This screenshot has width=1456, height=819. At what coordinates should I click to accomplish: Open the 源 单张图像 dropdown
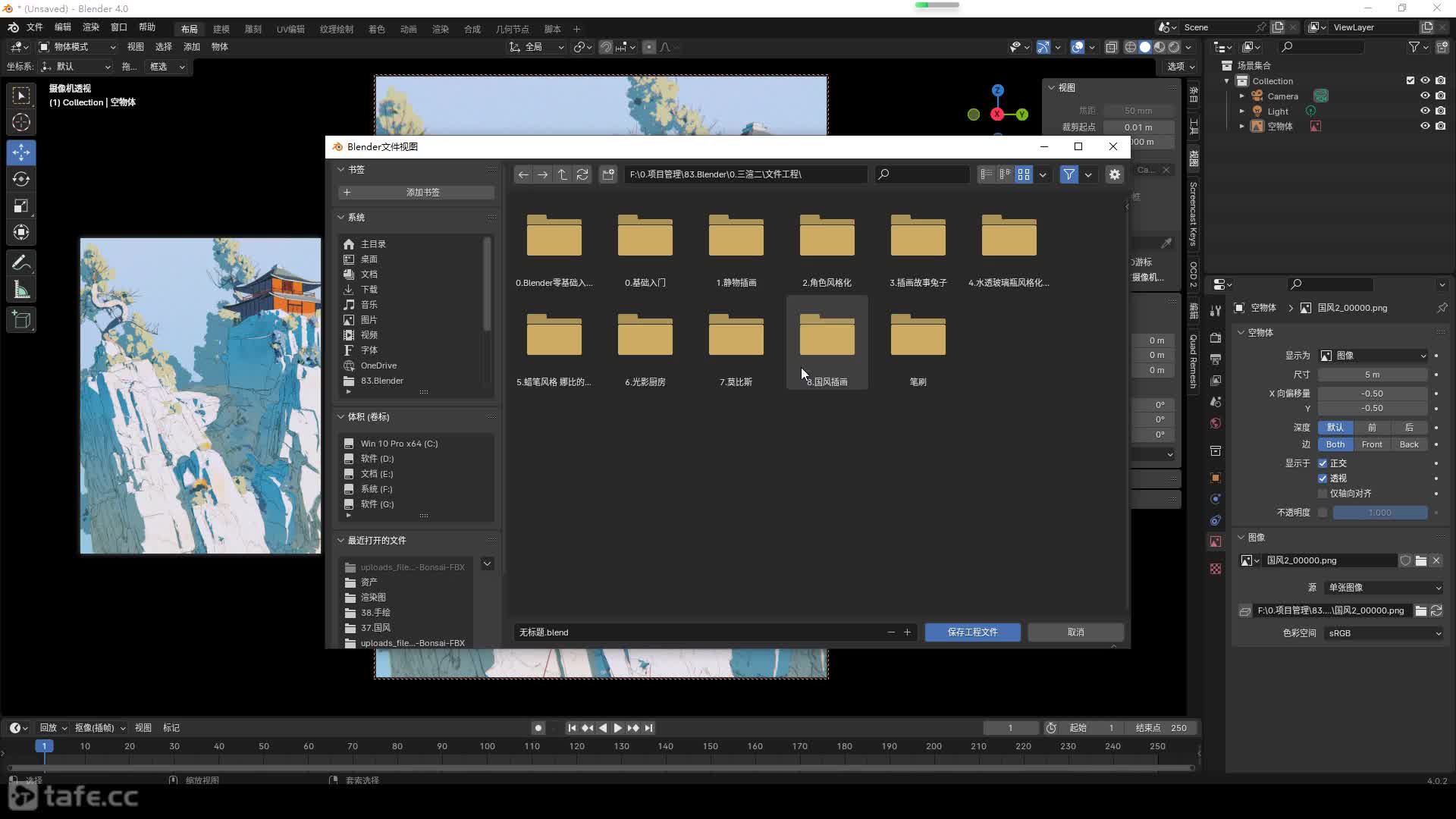(1384, 588)
